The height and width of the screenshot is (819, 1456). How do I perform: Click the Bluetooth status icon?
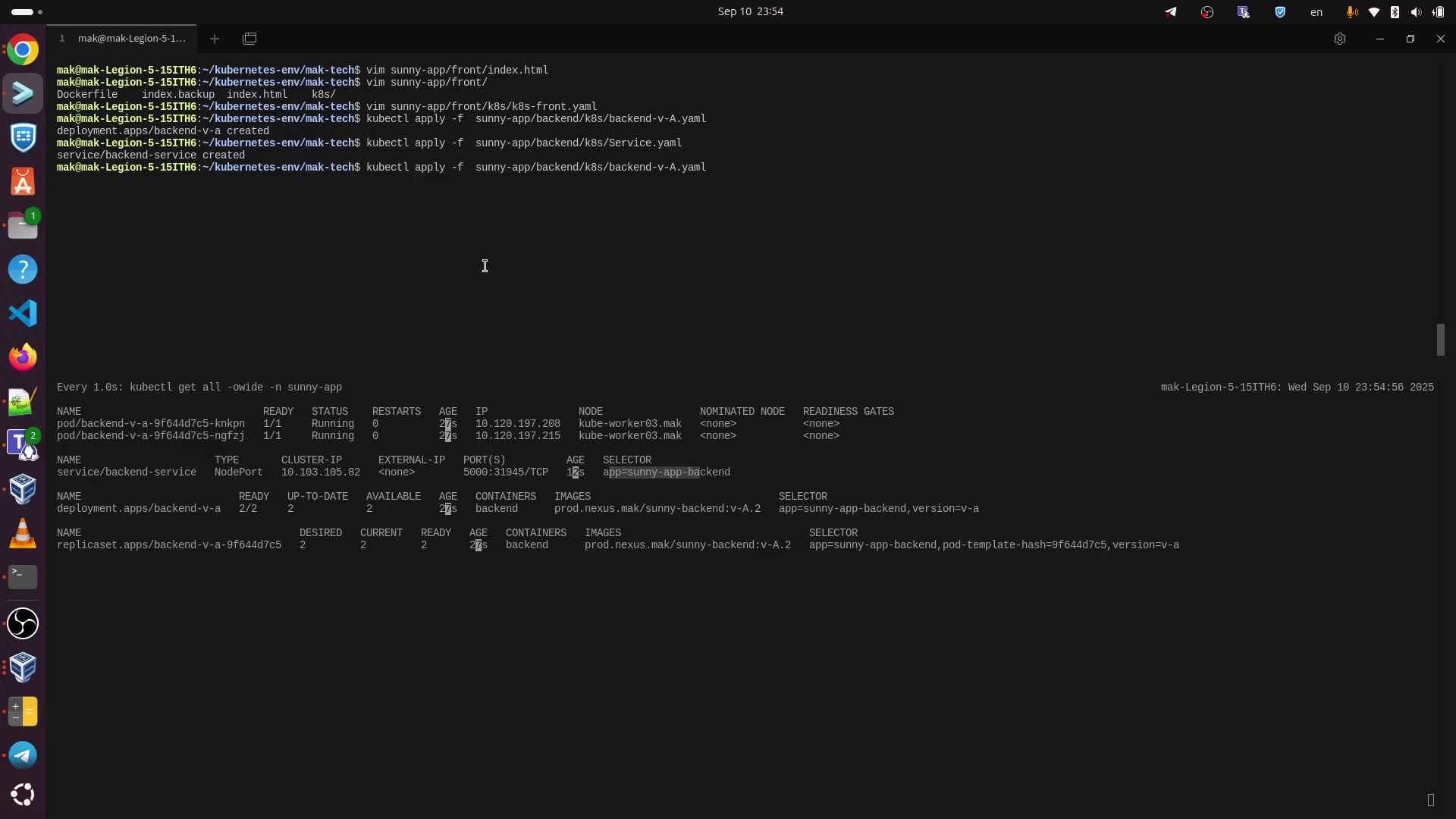(x=1395, y=12)
